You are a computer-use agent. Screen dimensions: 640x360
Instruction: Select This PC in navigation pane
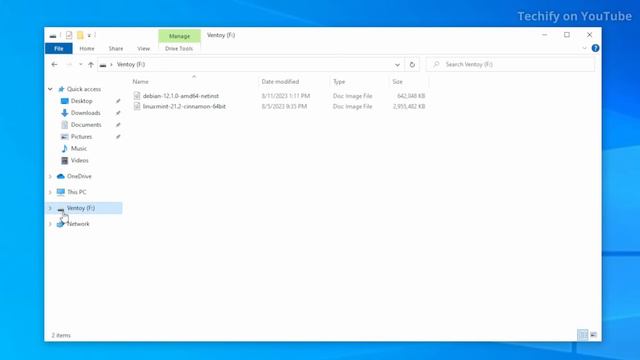pos(76,192)
